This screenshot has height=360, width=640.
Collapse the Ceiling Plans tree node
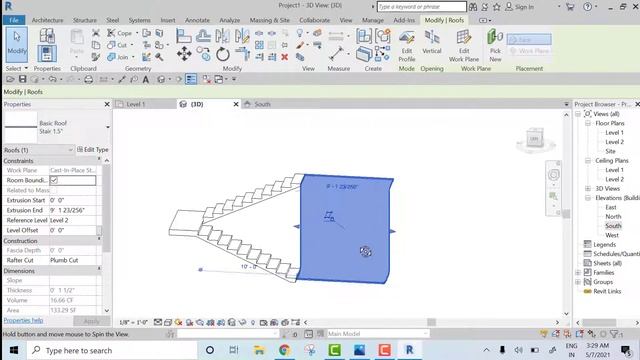(588, 160)
